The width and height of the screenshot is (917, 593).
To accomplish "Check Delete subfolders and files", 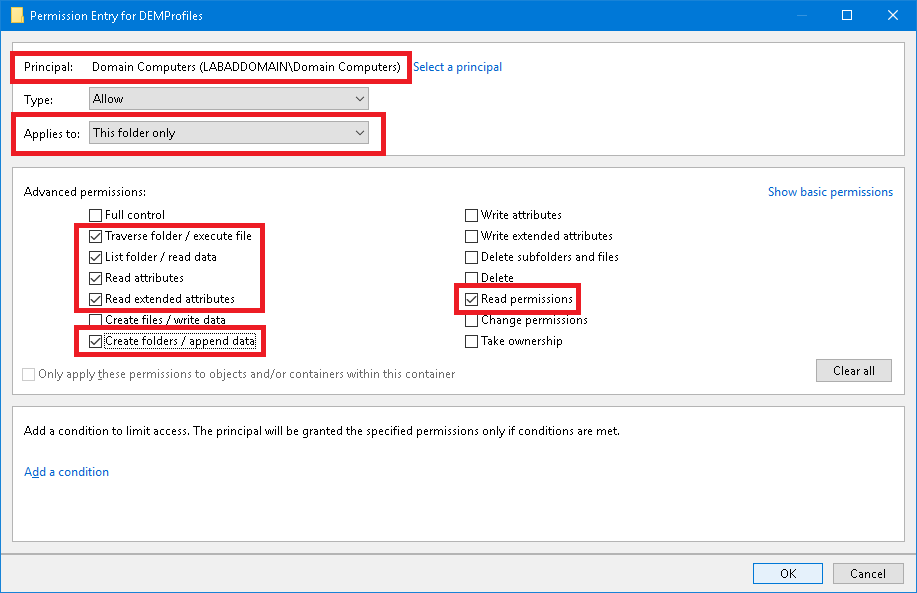I will (472, 257).
